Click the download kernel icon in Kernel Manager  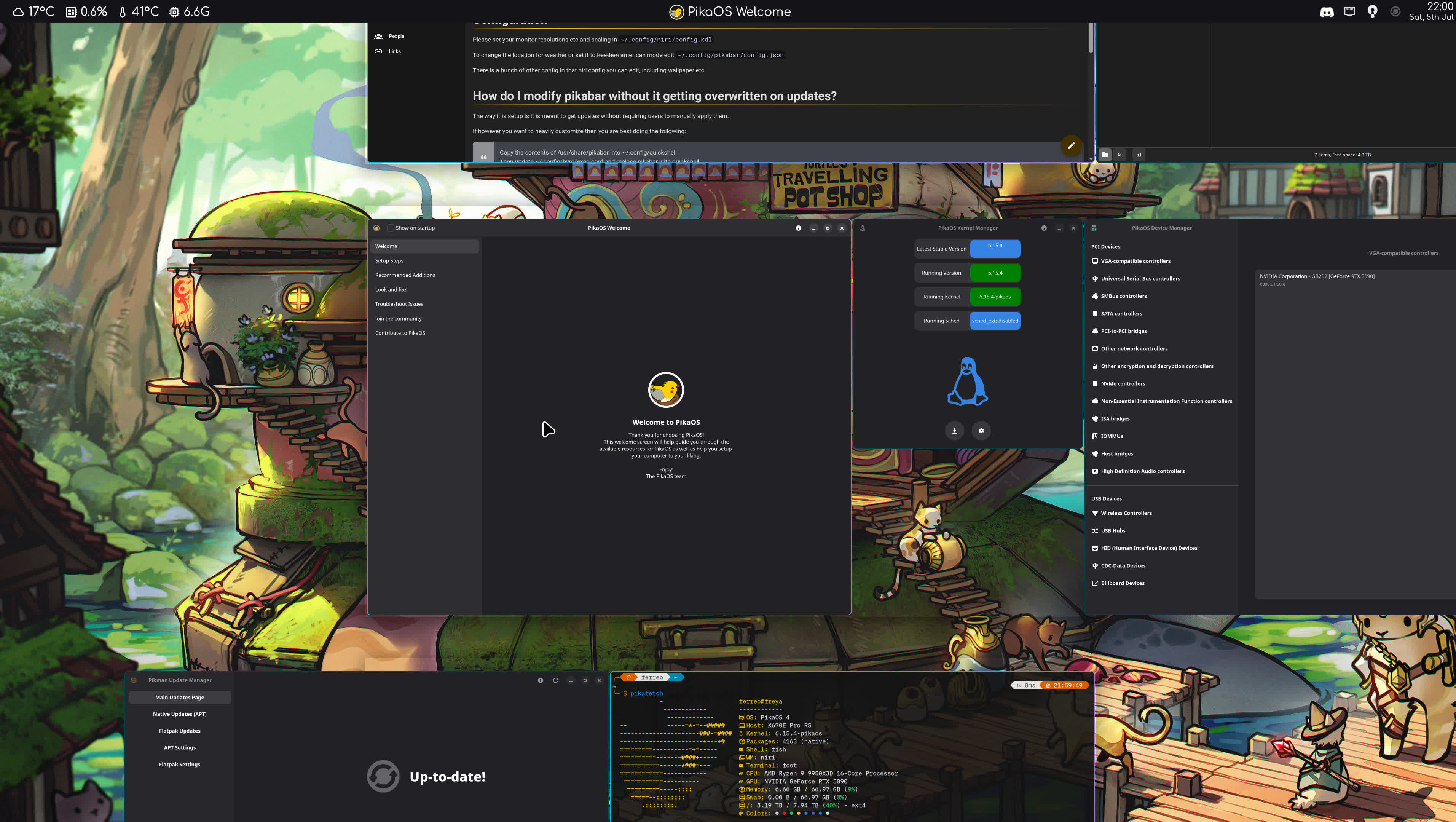click(955, 430)
